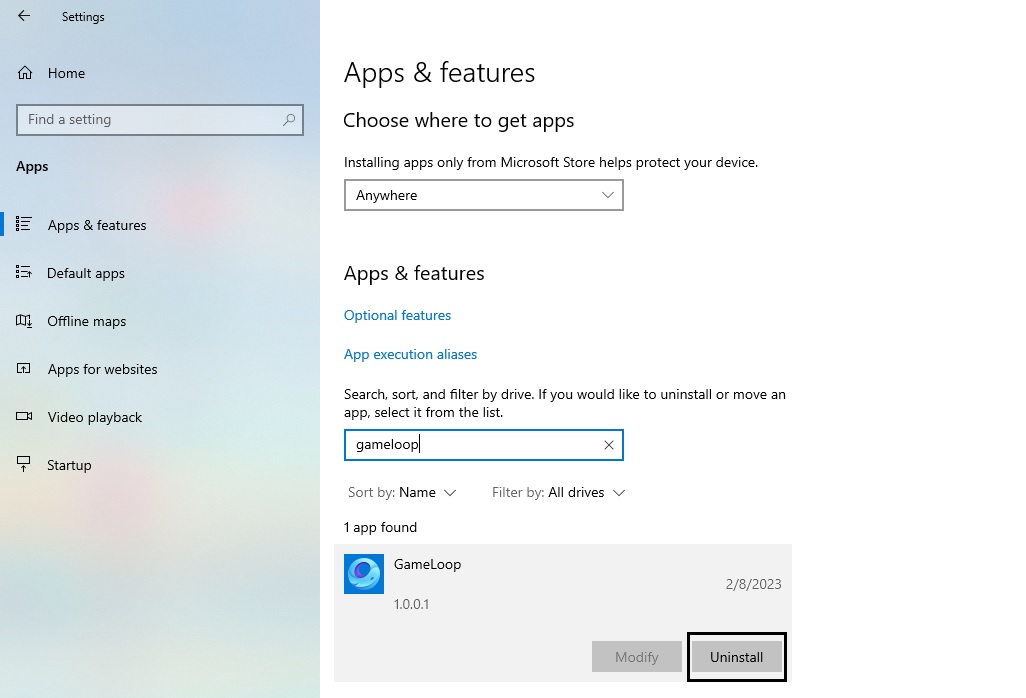Open the Sort by Name dropdown
This screenshot has width=1026, height=698.
404,492
